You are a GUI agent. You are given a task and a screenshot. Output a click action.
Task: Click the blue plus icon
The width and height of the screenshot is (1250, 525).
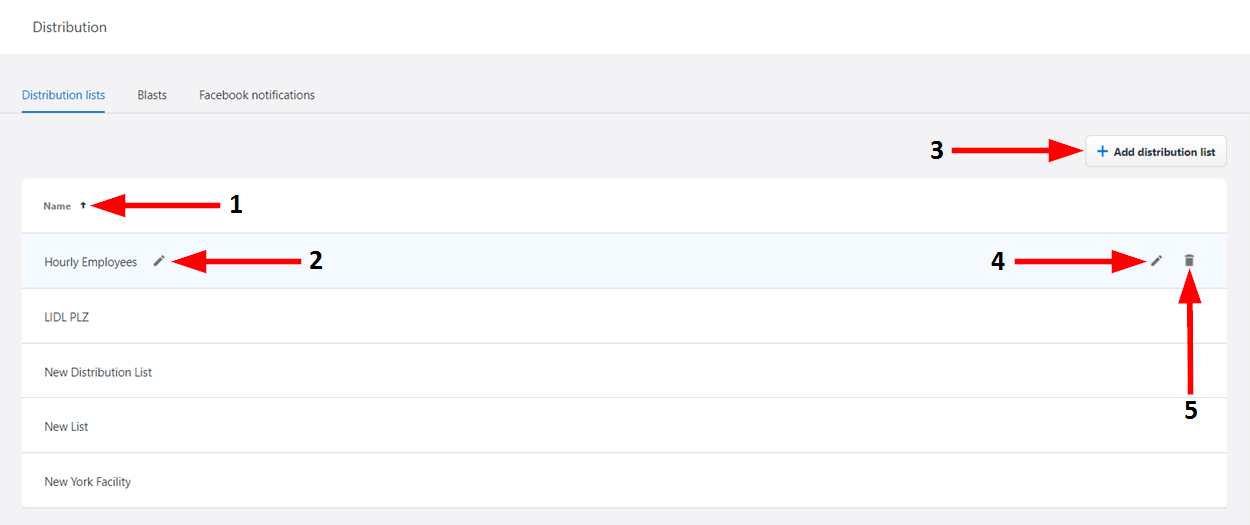click(1102, 152)
